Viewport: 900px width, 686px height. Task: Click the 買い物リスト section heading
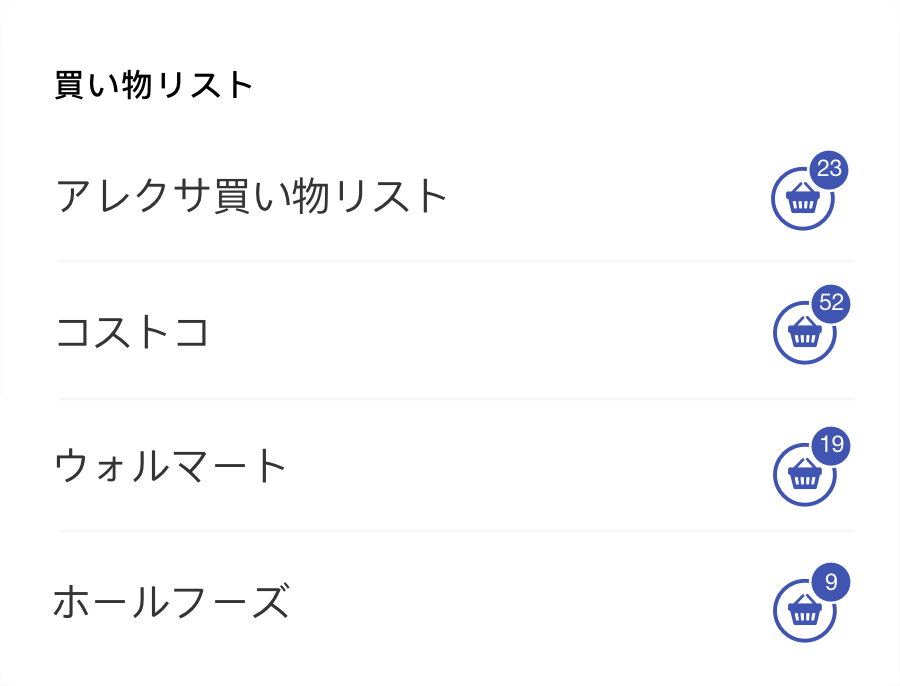click(151, 86)
